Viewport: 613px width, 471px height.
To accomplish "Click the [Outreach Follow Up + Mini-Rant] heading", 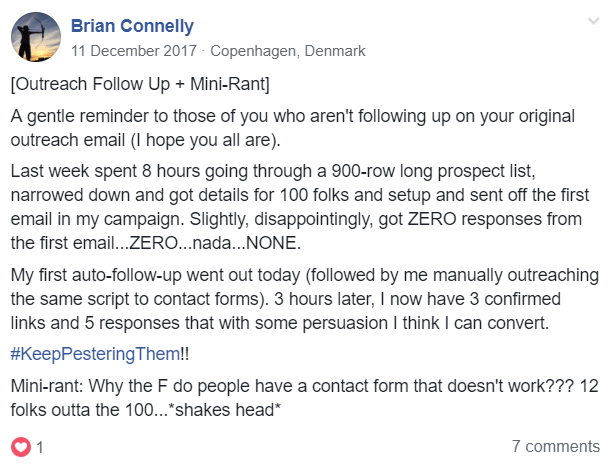I will (x=140, y=84).
